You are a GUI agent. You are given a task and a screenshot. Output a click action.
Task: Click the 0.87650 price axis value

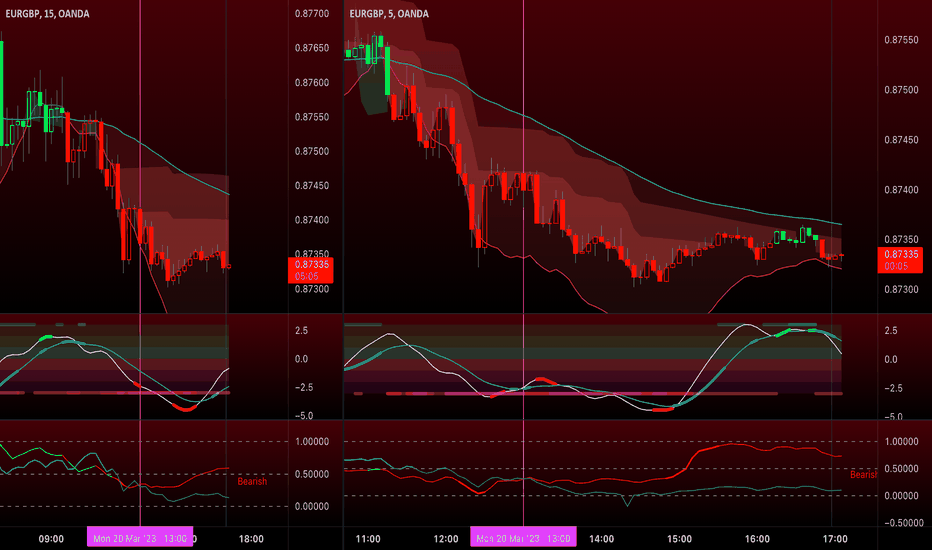point(311,48)
